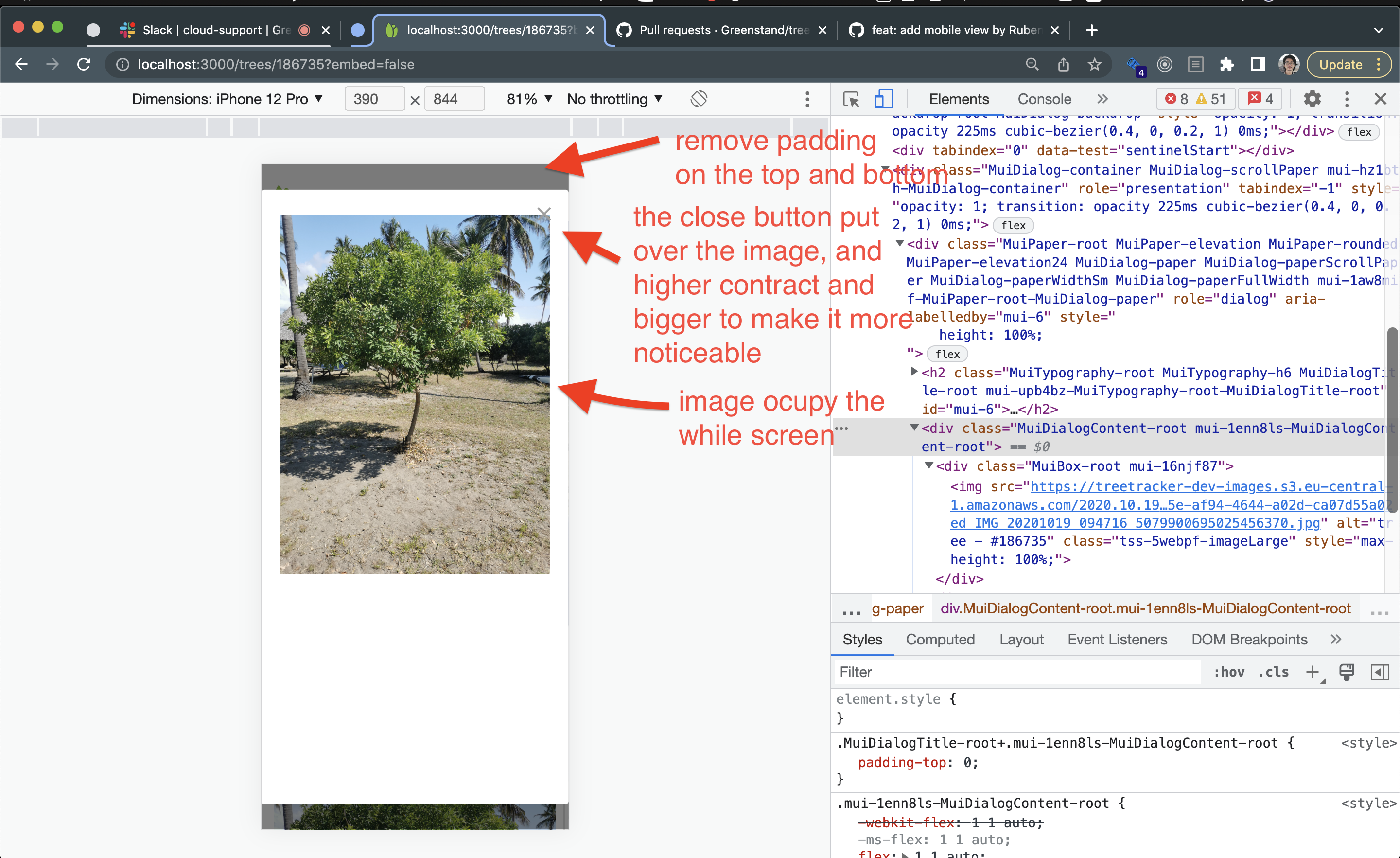Screen dimensions: 1400x858
Task: Activate the inspect element tool
Action: tap(852, 98)
